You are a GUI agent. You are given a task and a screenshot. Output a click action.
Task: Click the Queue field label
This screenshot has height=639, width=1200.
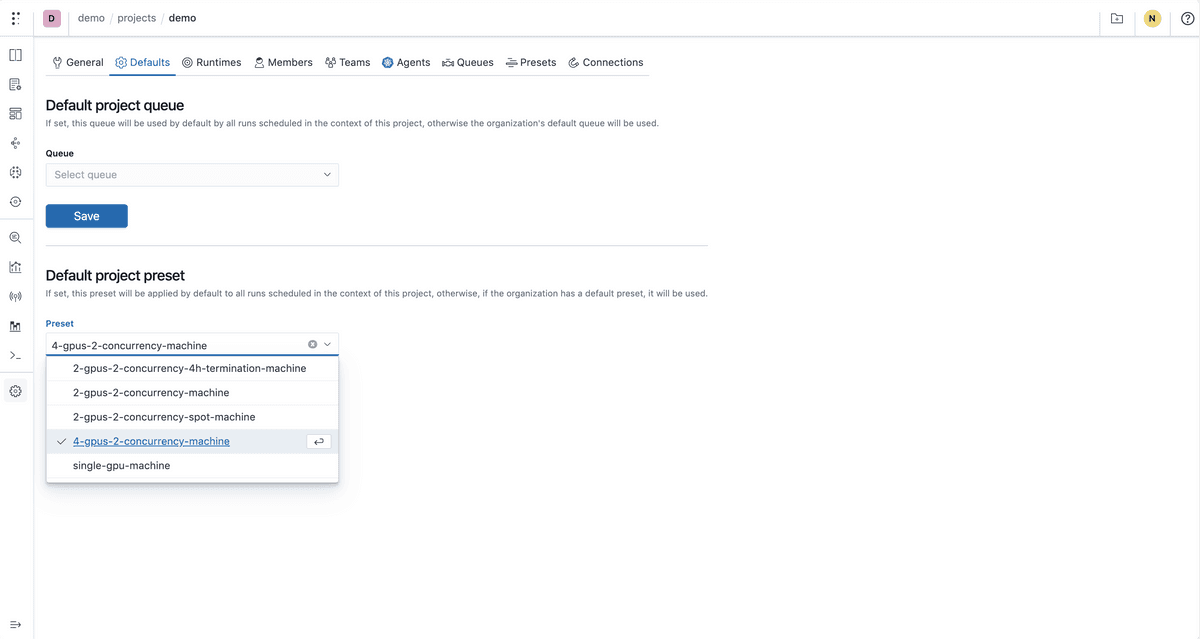60,154
